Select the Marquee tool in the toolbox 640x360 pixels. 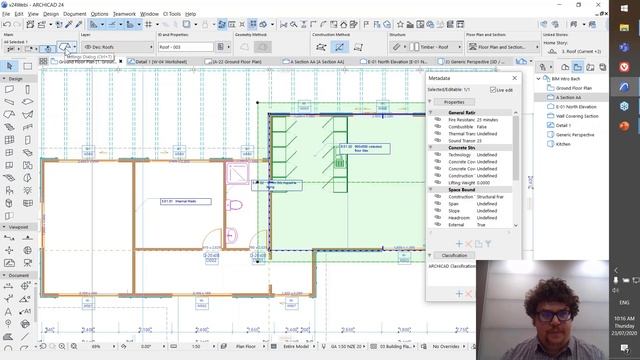pyautogui.click(x=27, y=66)
